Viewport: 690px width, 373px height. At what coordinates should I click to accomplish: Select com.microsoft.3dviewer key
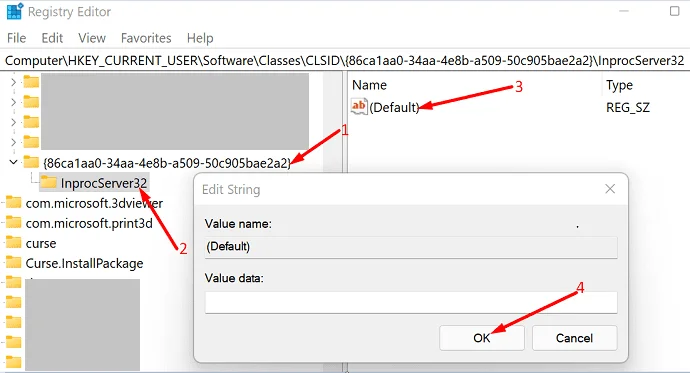point(94,203)
